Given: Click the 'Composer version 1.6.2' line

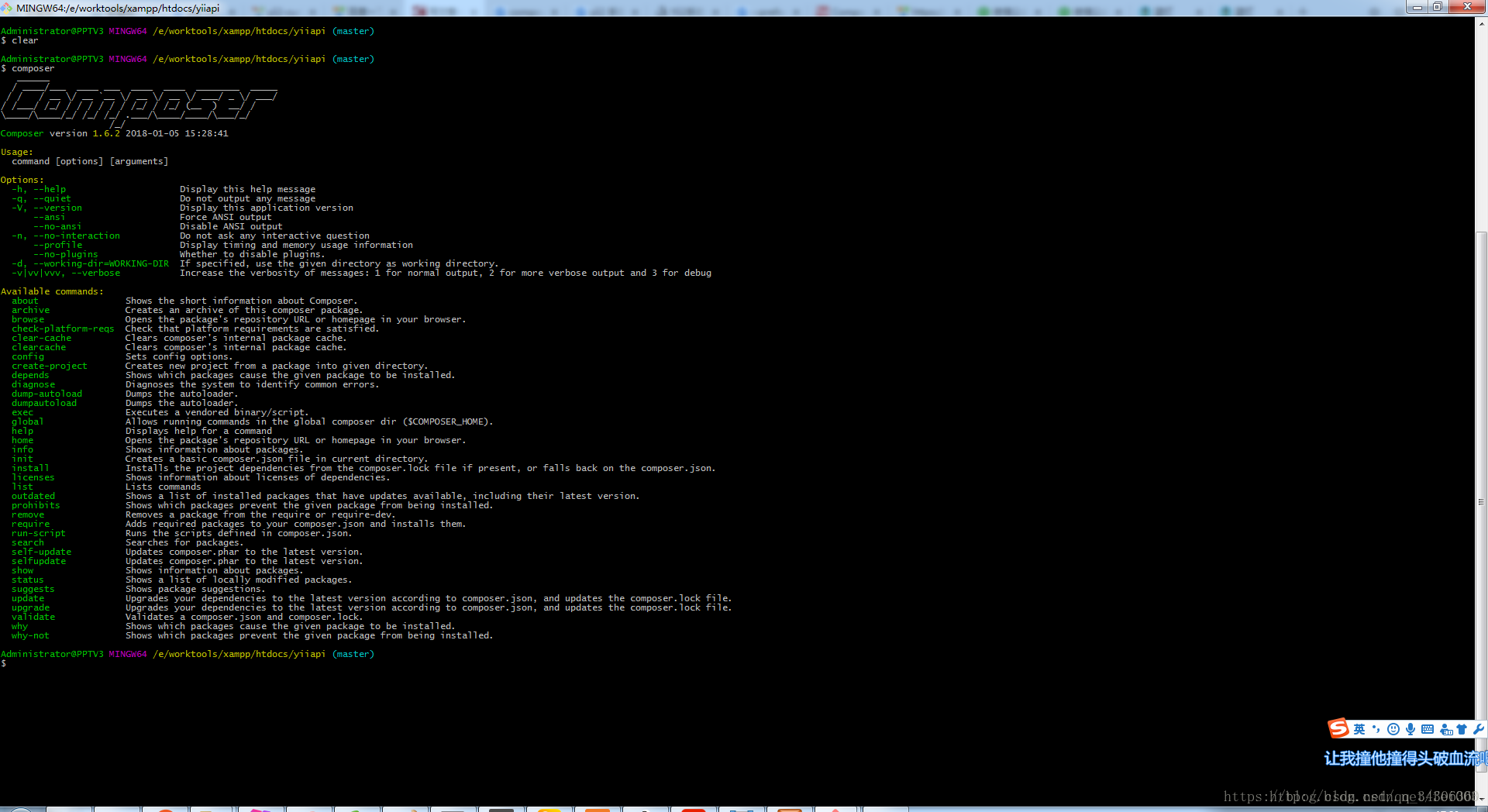Looking at the screenshot, I should 115,133.
